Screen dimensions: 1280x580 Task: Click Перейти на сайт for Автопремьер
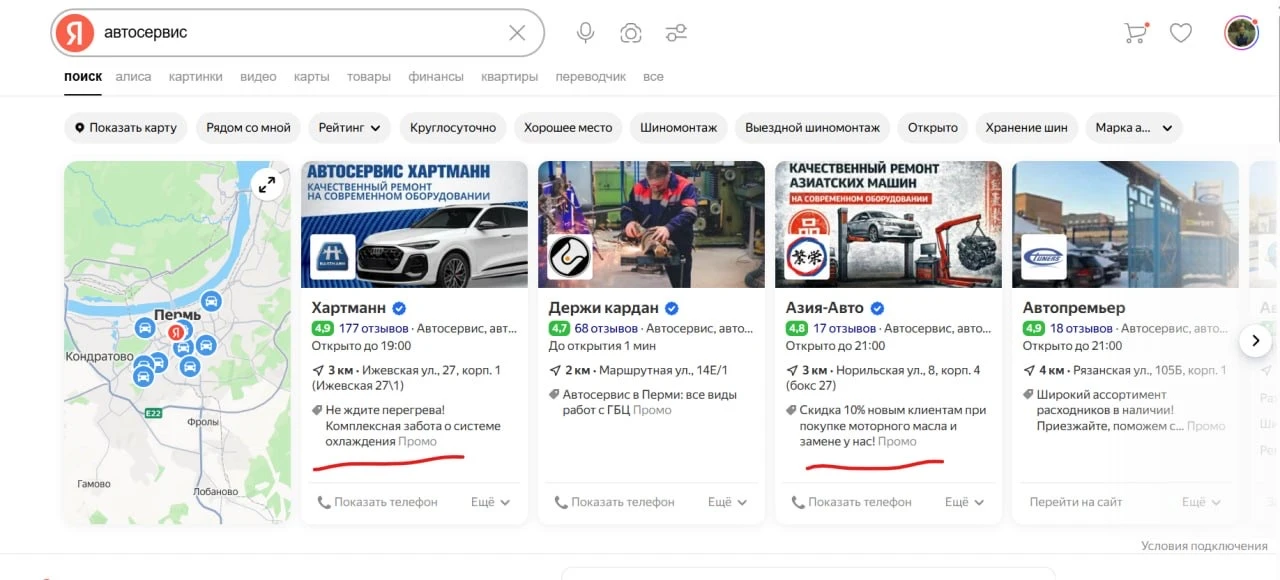pyautogui.click(x=1076, y=502)
